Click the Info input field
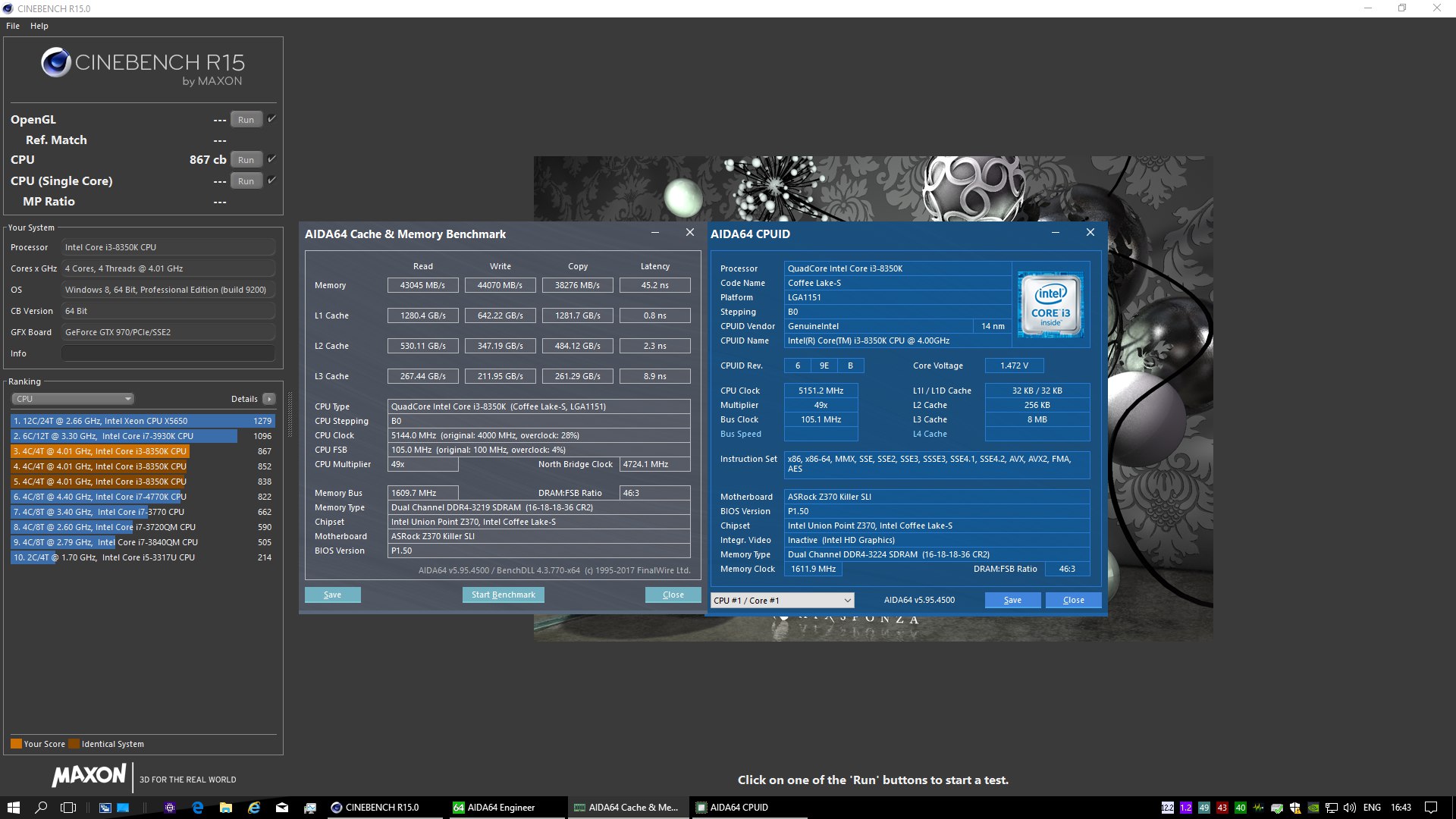 pos(168,353)
